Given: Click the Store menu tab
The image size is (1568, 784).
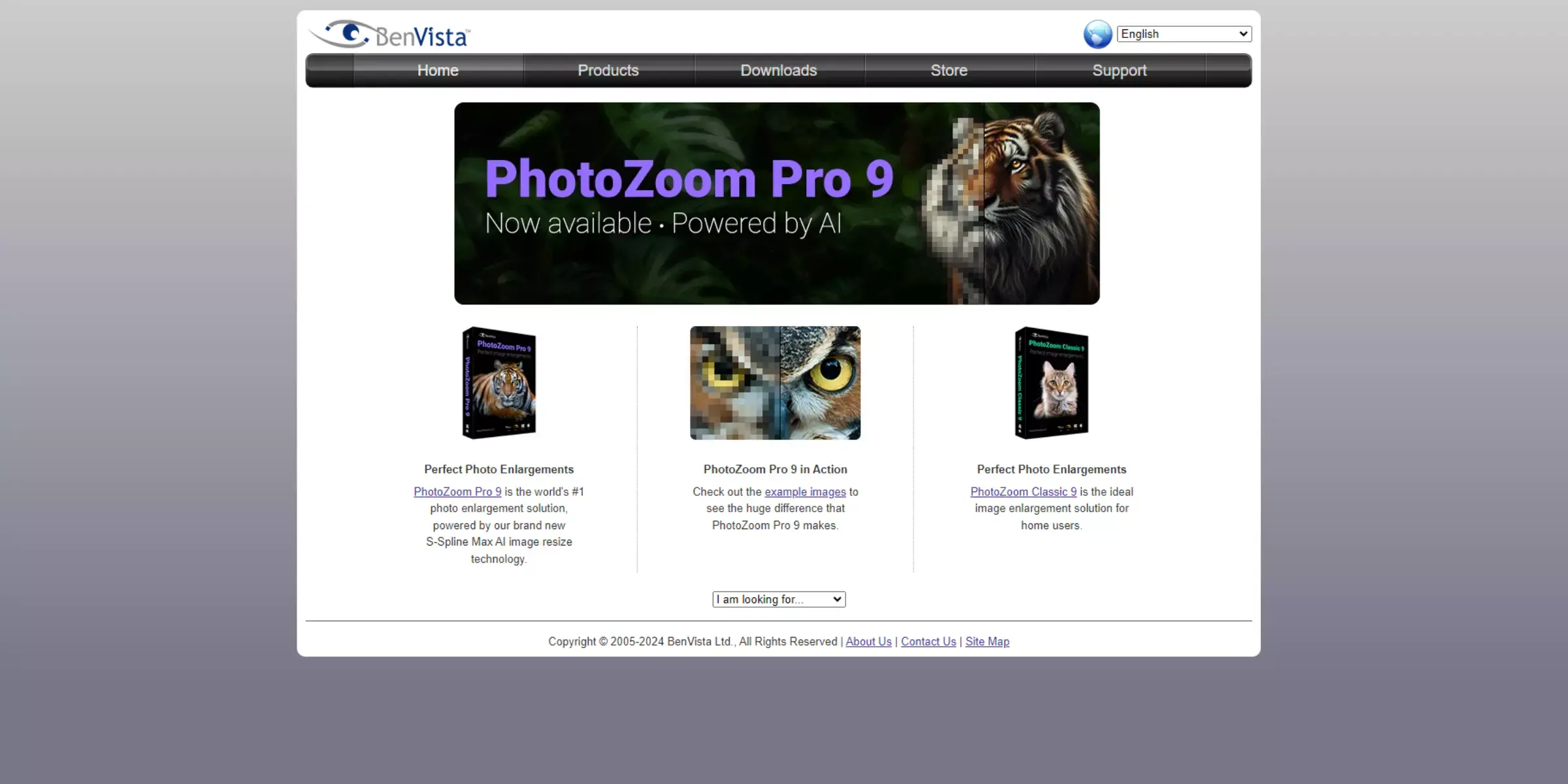Looking at the screenshot, I should [949, 70].
